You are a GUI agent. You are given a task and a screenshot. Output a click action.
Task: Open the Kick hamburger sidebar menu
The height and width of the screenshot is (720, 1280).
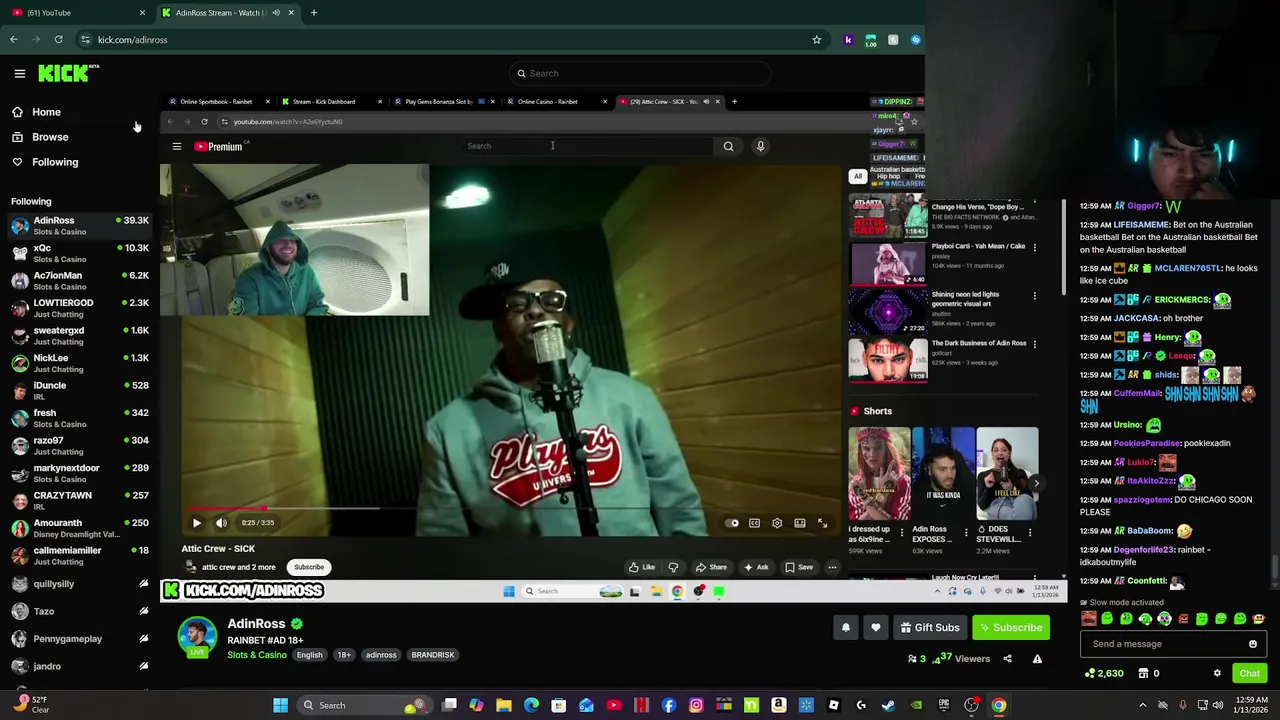(19, 73)
